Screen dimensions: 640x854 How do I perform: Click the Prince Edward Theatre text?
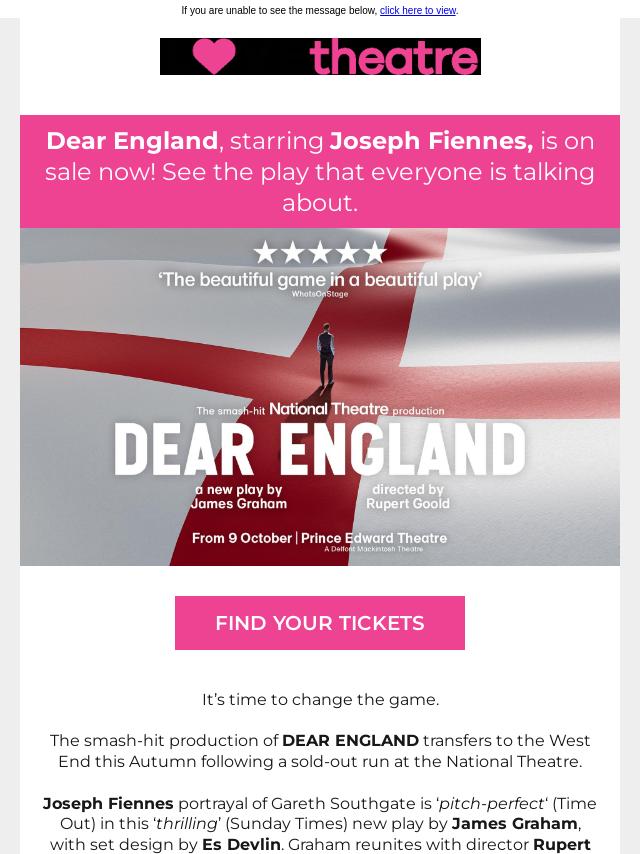[x=374, y=538]
